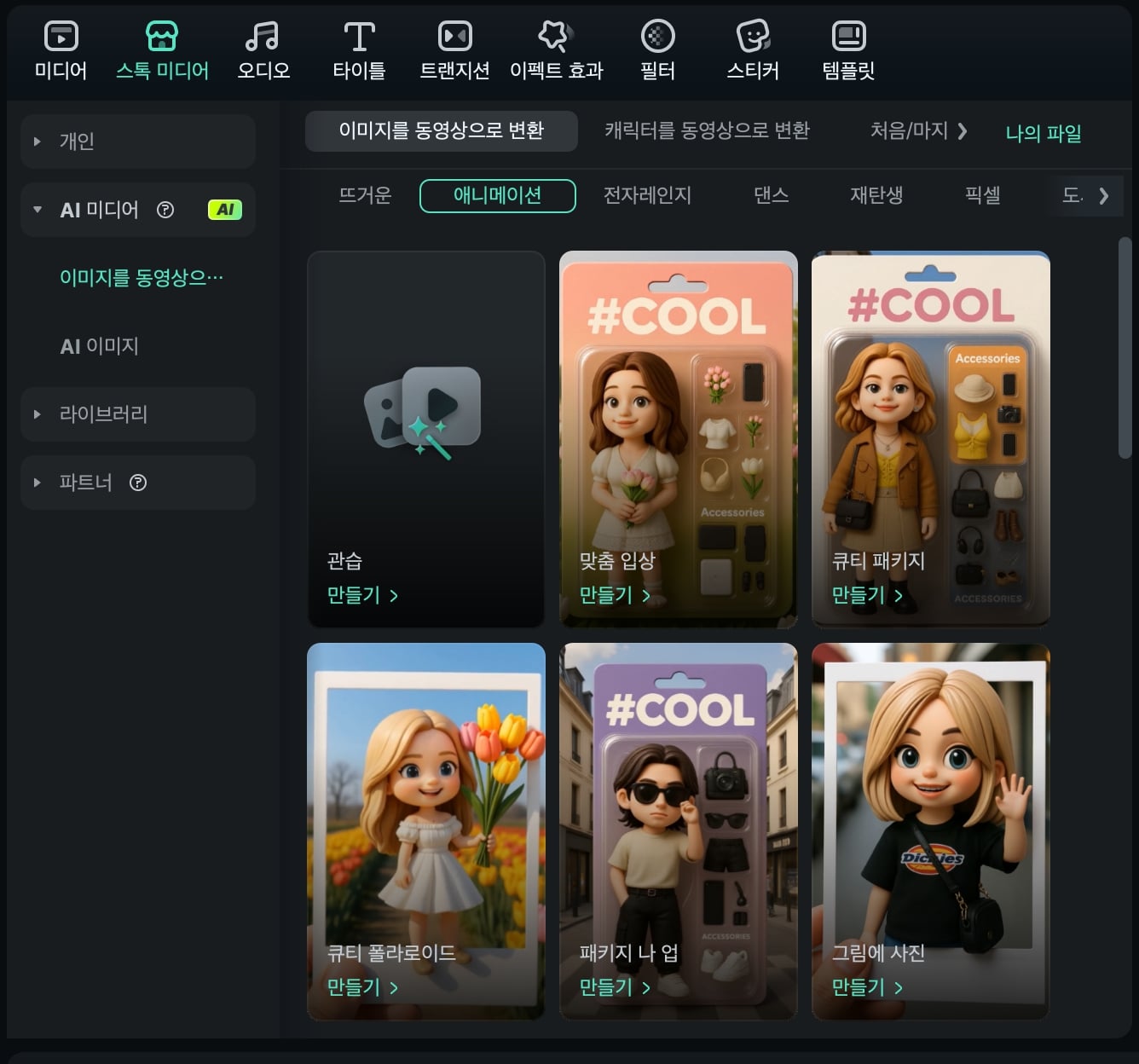Click 만들기 under 큐티 폴라로이드
Screen dimensions: 1139x1064
[x=362, y=987]
